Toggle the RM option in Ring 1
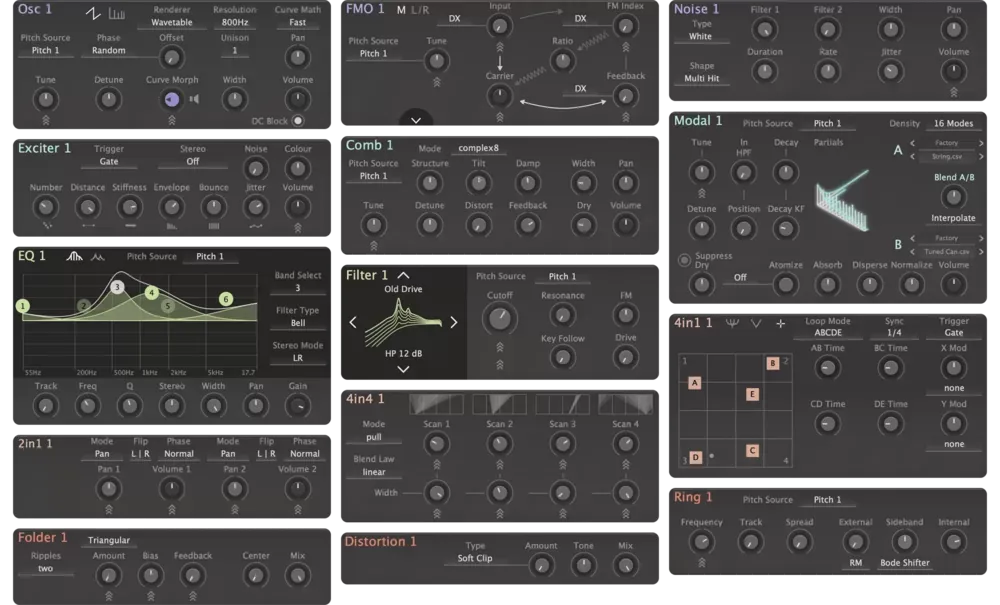The height and width of the screenshot is (605, 1000). pyautogui.click(x=855, y=563)
